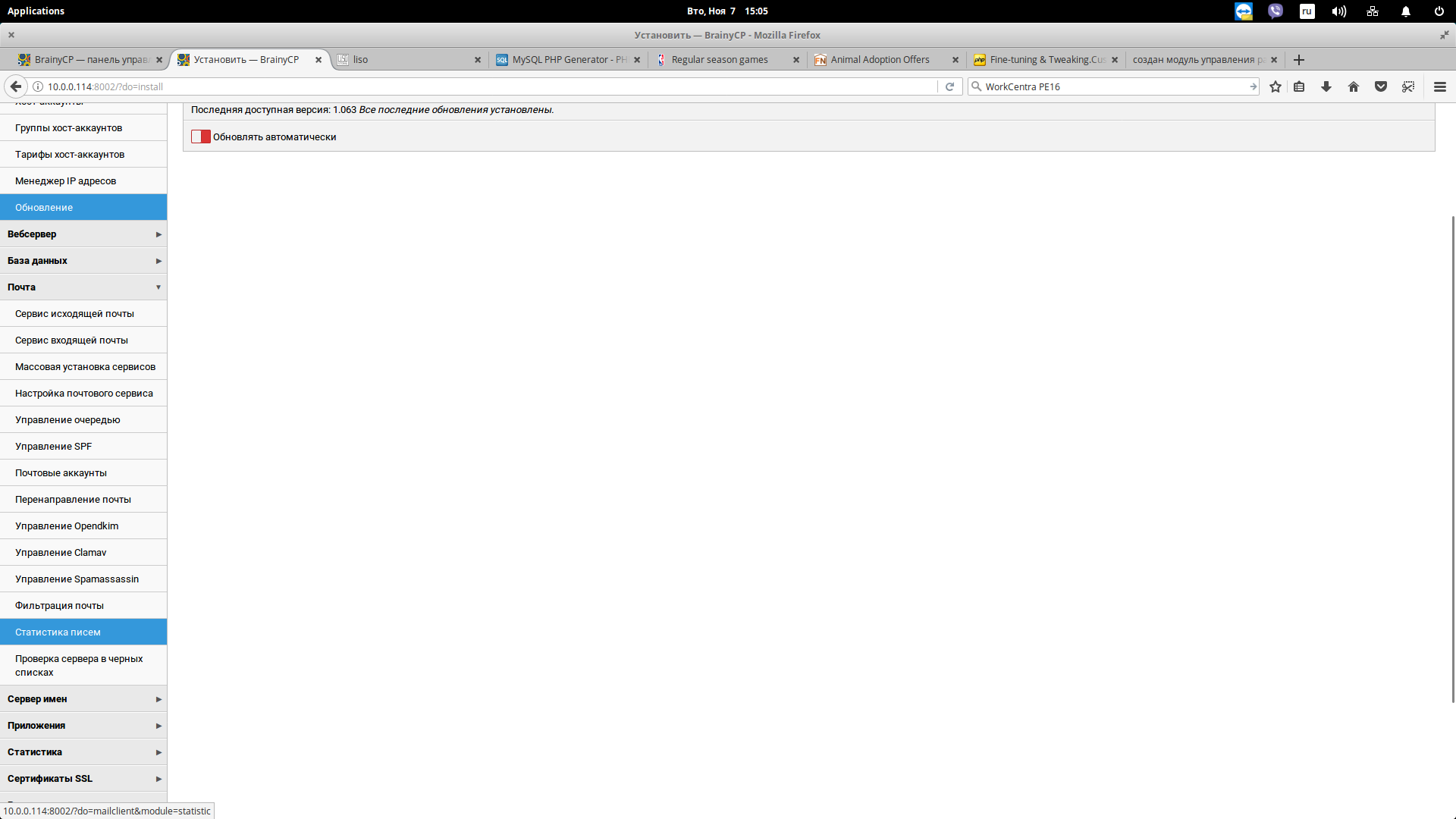The image size is (1456, 819).
Task: Open the volume control in the tray
Action: click(1338, 11)
